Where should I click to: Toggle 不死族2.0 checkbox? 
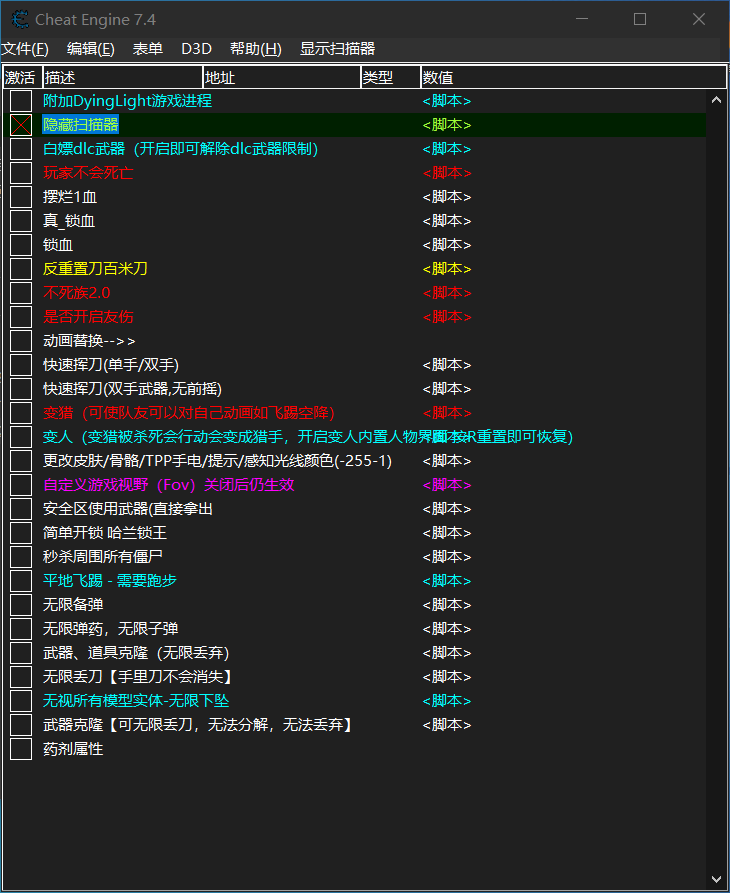[x=21, y=293]
